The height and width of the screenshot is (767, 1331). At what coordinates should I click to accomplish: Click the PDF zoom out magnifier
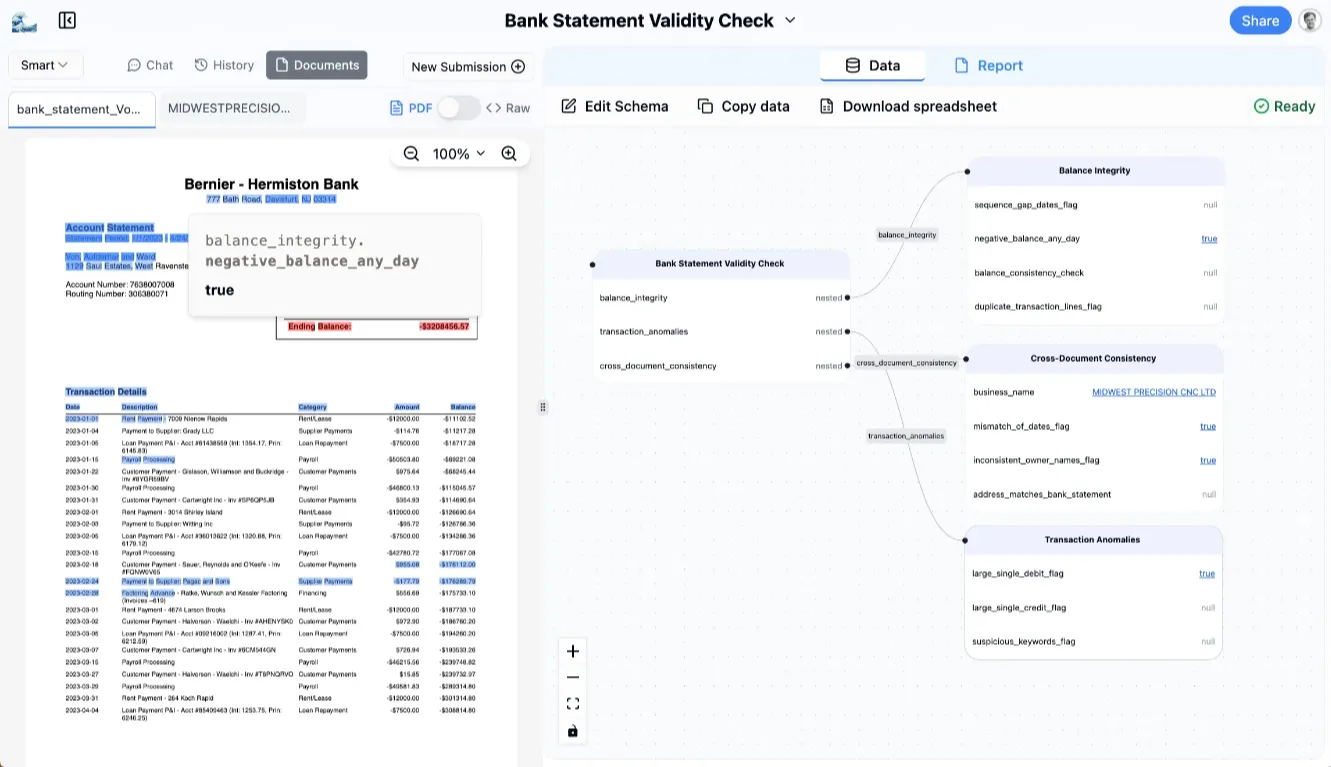pyautogui.click(x=411, y=153)
